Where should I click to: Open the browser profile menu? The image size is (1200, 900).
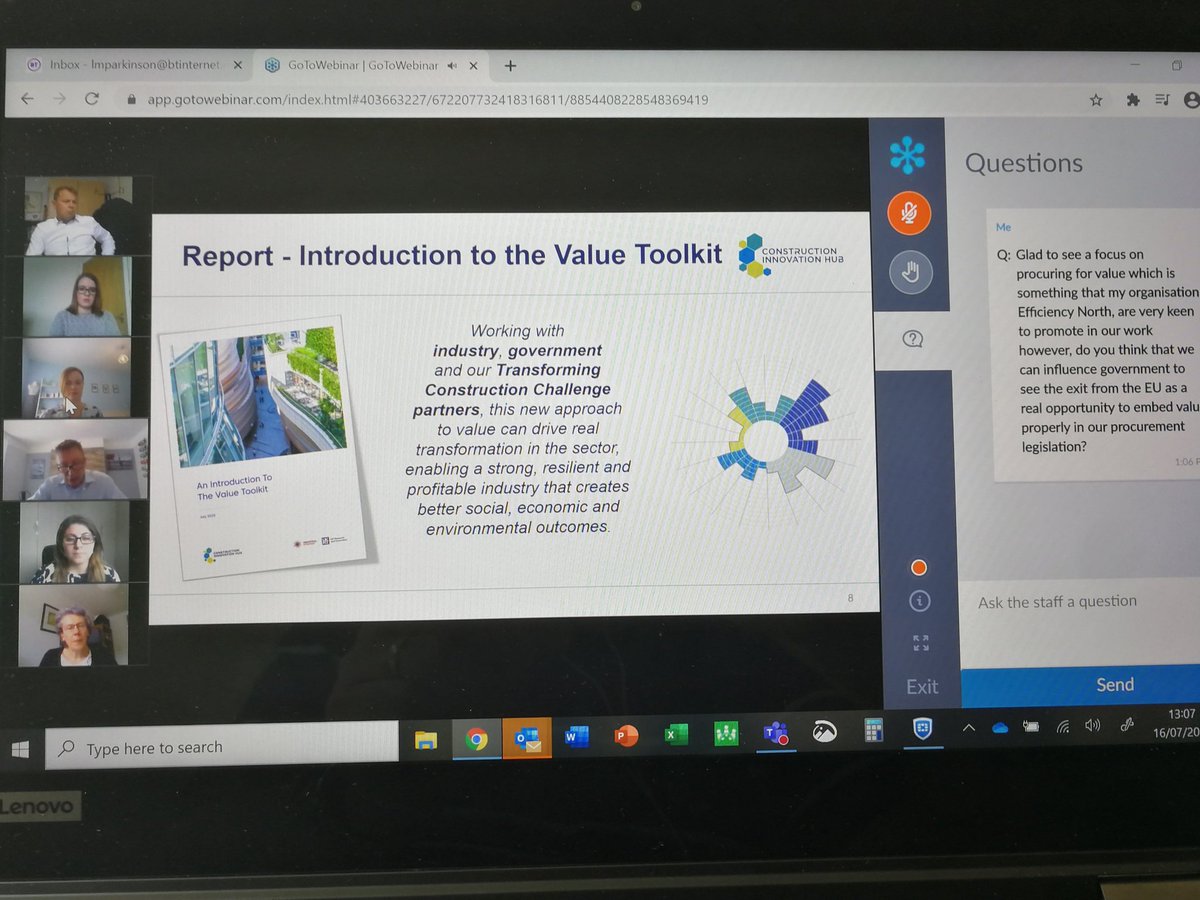[x=1189, y=100]
